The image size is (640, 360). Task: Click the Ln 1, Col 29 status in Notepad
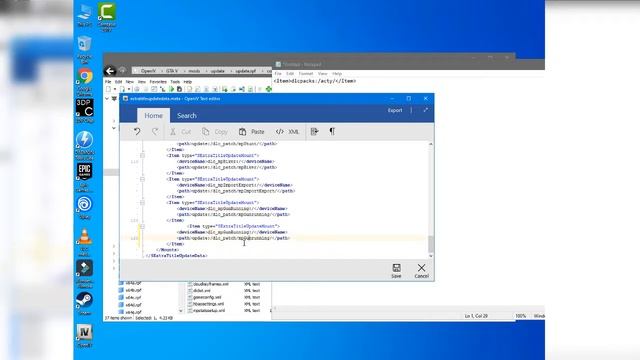pyautogui.click(x=476, y=316)
